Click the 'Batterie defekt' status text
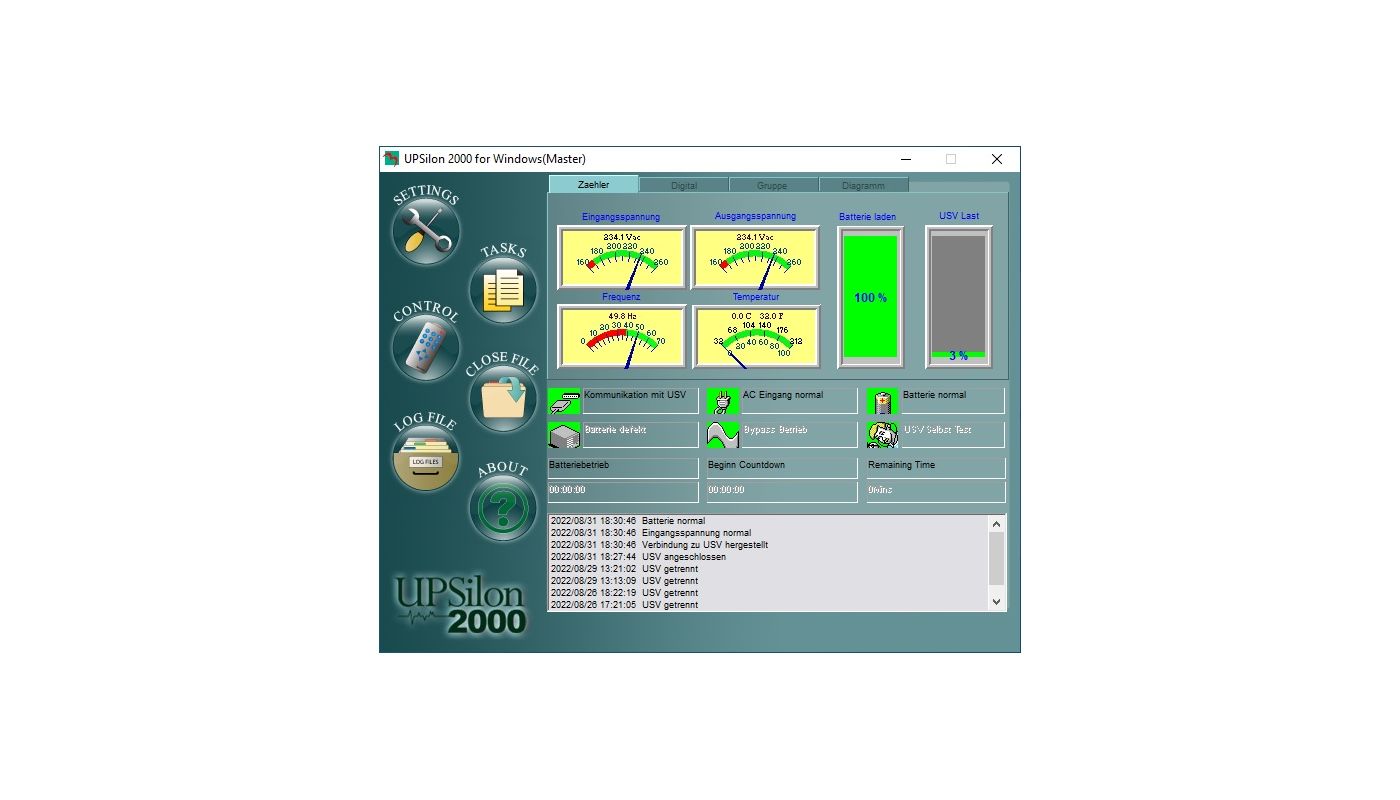 (x=615, y=430)
